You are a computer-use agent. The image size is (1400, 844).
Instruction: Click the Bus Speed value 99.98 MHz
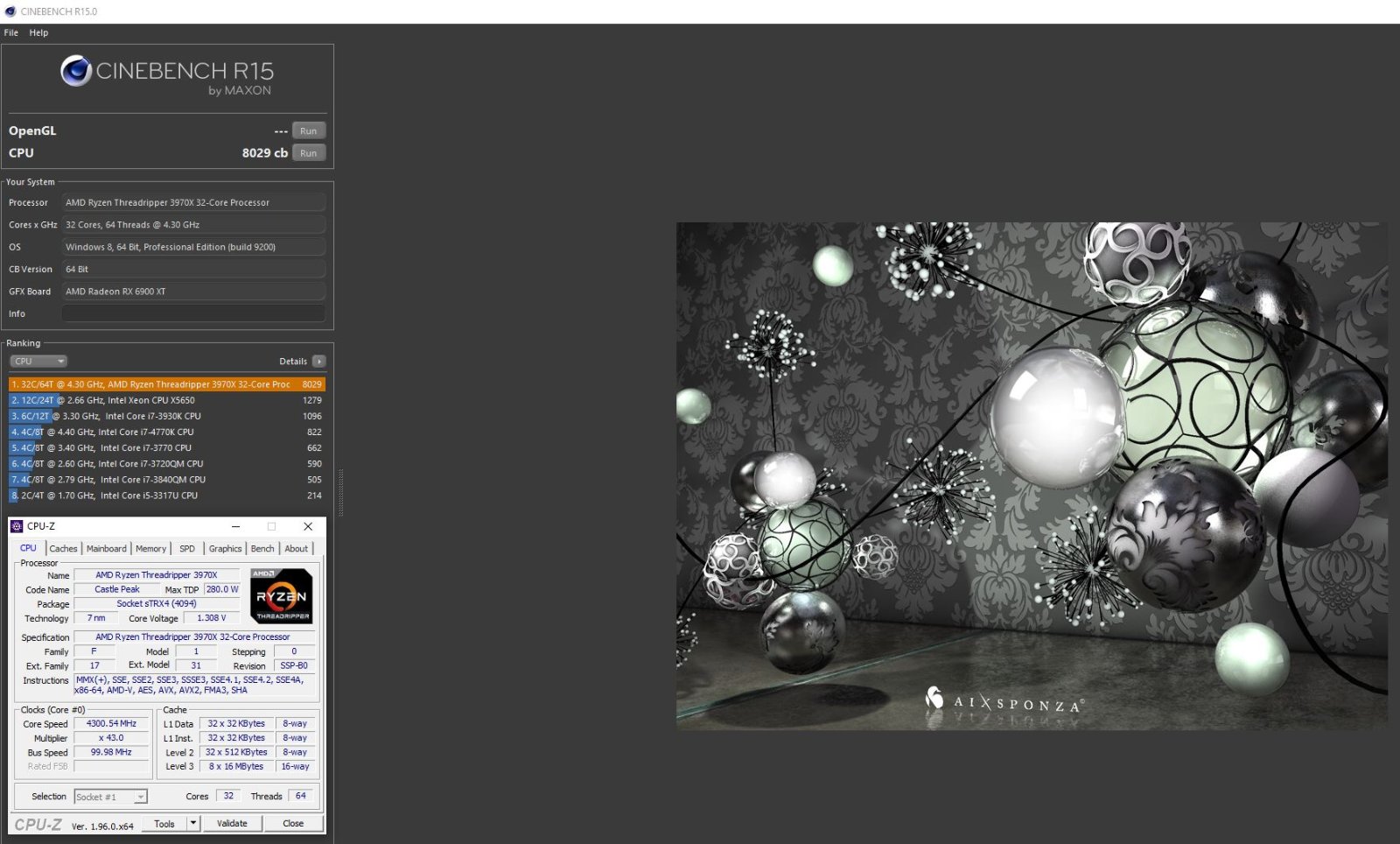111,752
